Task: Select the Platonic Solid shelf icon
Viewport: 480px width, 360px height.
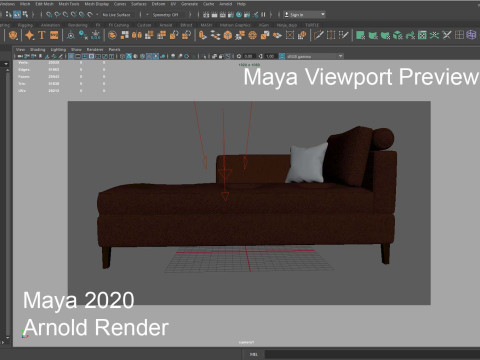Action: [13, 35]
